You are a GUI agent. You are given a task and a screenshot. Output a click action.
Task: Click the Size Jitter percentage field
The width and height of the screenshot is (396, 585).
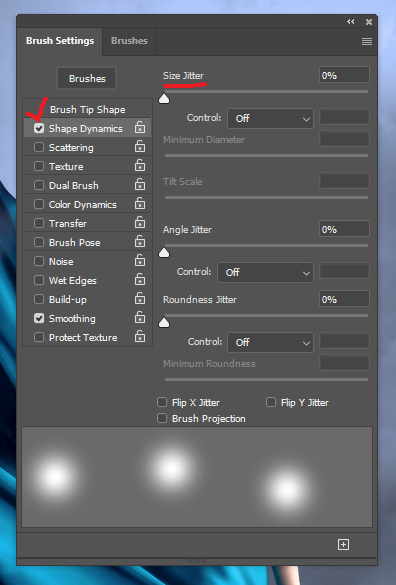[x=344, y=75]
